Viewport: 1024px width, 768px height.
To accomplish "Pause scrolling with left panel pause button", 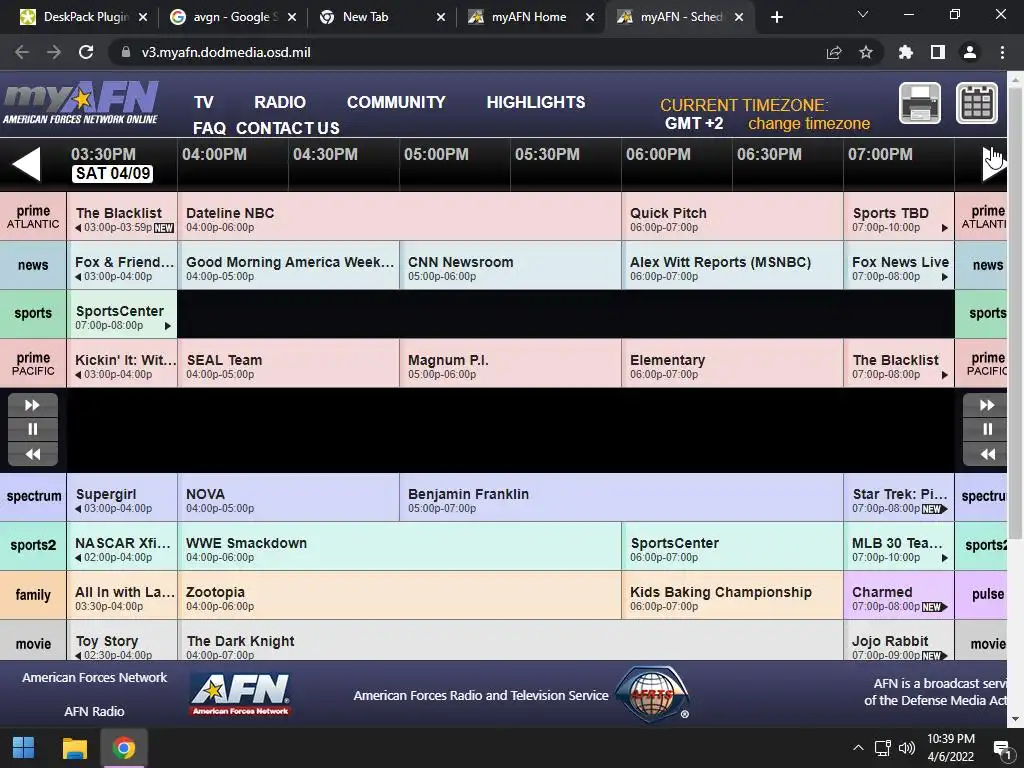I will tap(33, 429).
